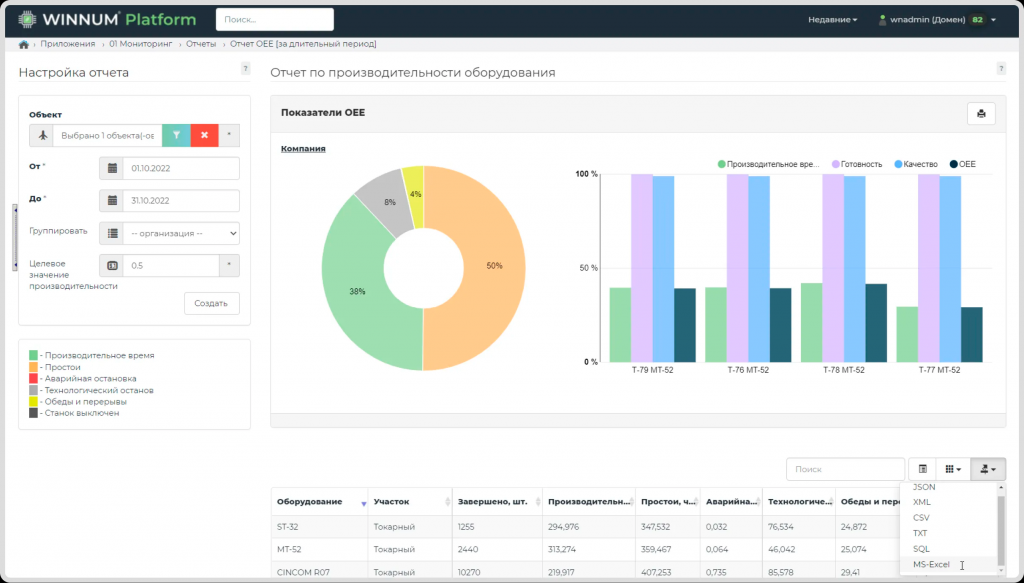Click the green filter icon next to object field
This screenshot has width=1024, height=583.
pyautogui.click(x=176, y=135)
